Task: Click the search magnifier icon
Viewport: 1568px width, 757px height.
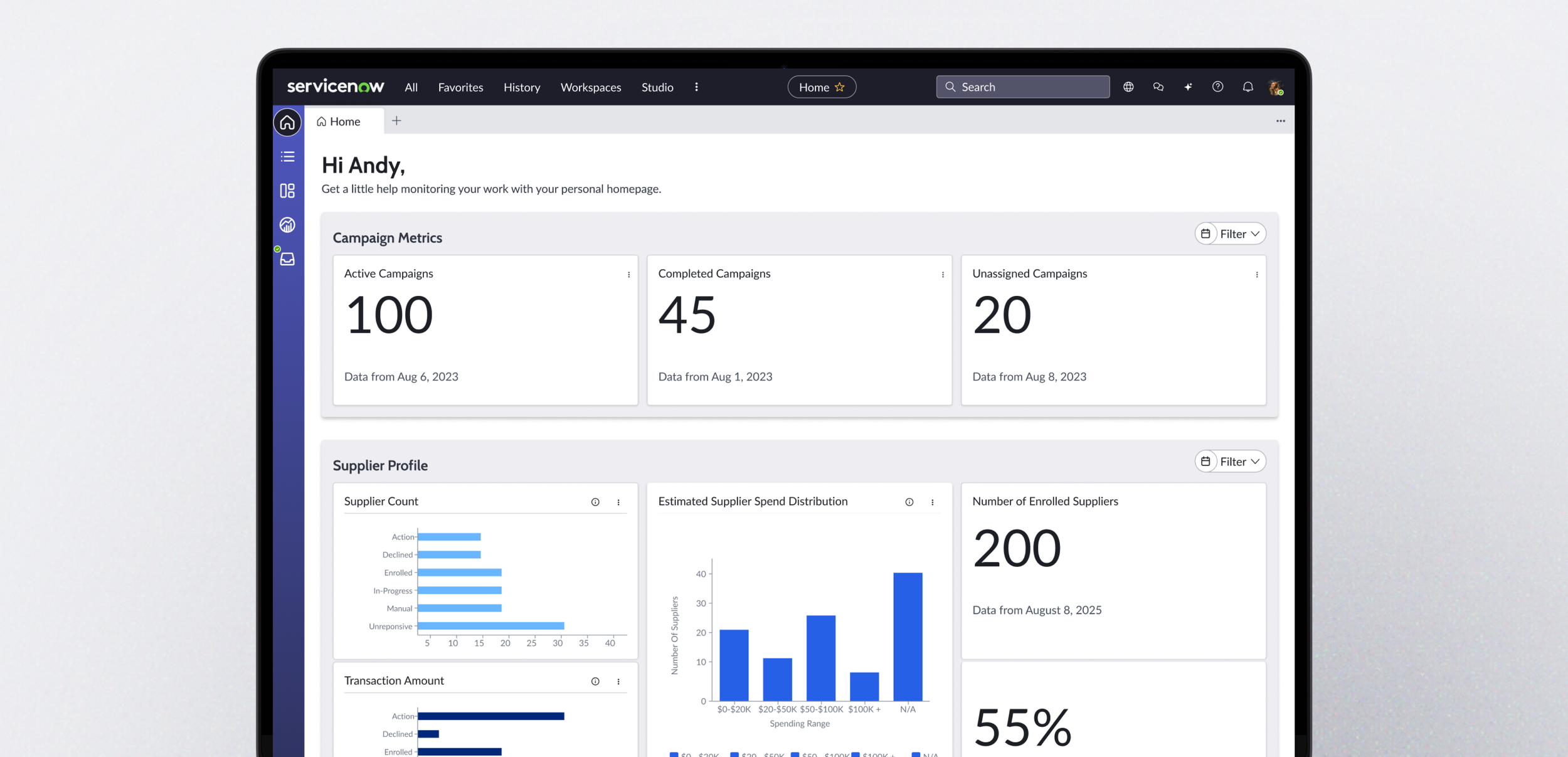Action: point(950,87)
